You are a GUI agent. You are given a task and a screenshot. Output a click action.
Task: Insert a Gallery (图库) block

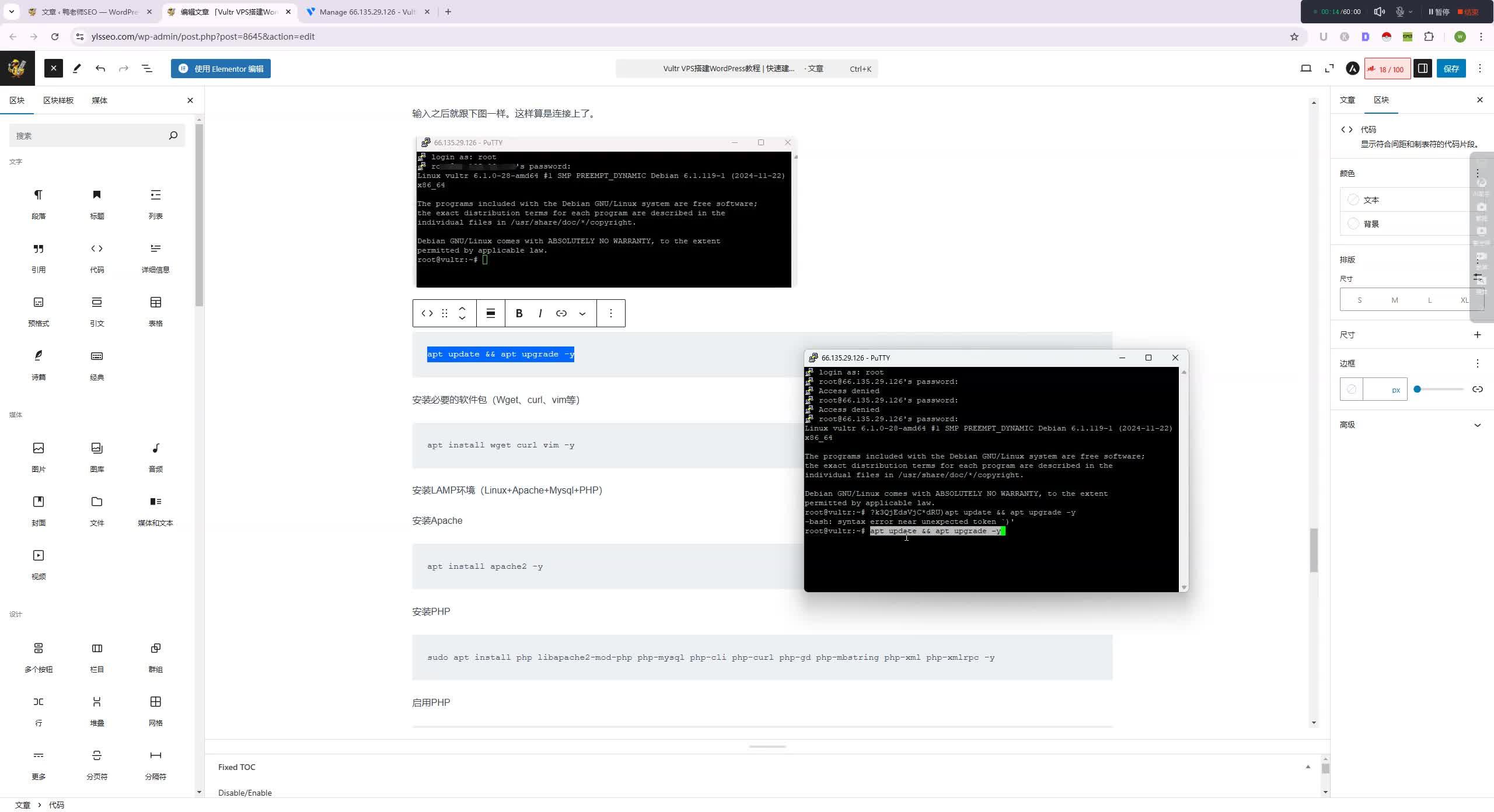coord(97,457)
